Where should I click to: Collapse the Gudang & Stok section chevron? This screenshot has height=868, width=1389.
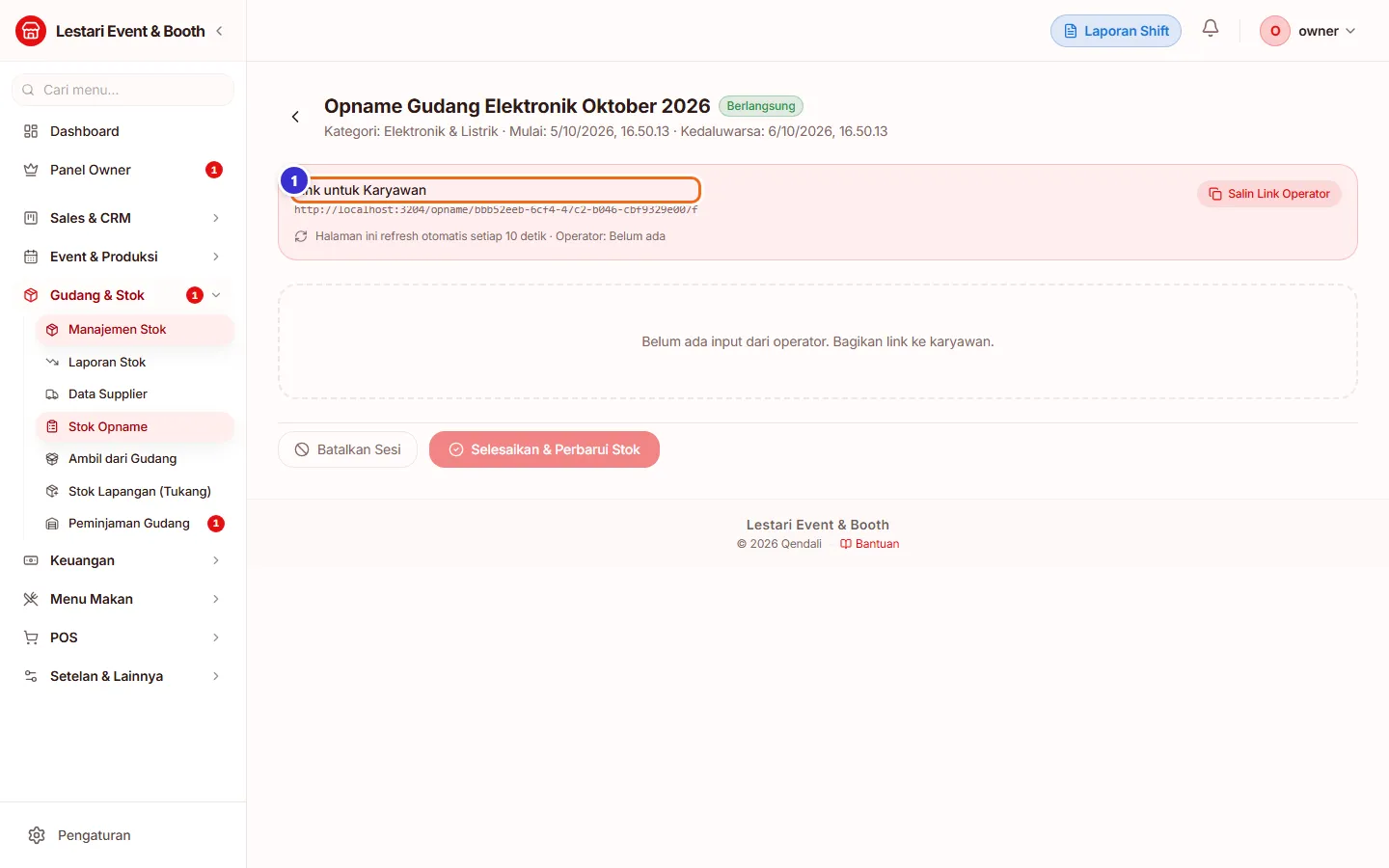[216, 295]
